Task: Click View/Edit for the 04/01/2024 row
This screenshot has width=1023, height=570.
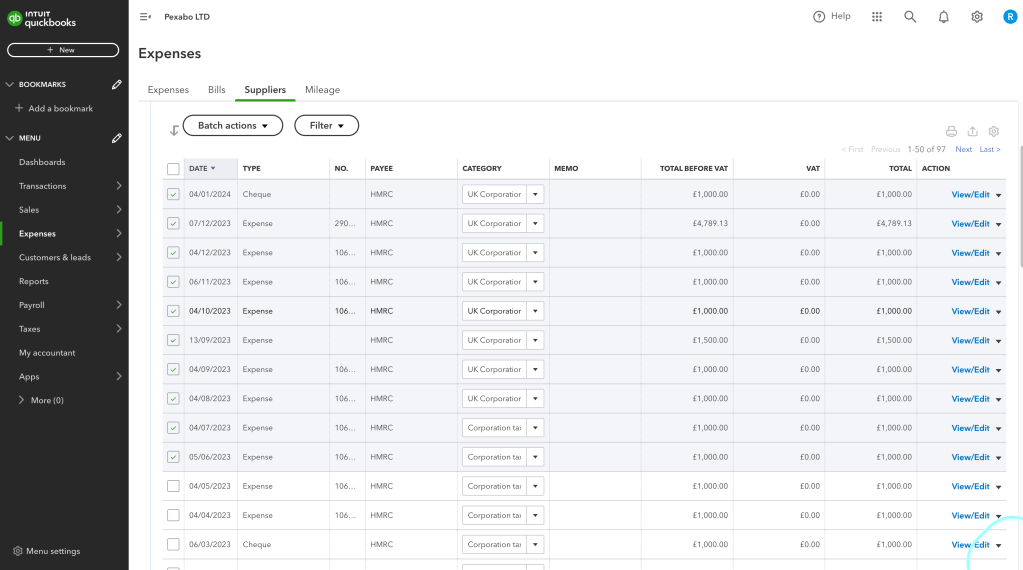Action: [970, 194]
